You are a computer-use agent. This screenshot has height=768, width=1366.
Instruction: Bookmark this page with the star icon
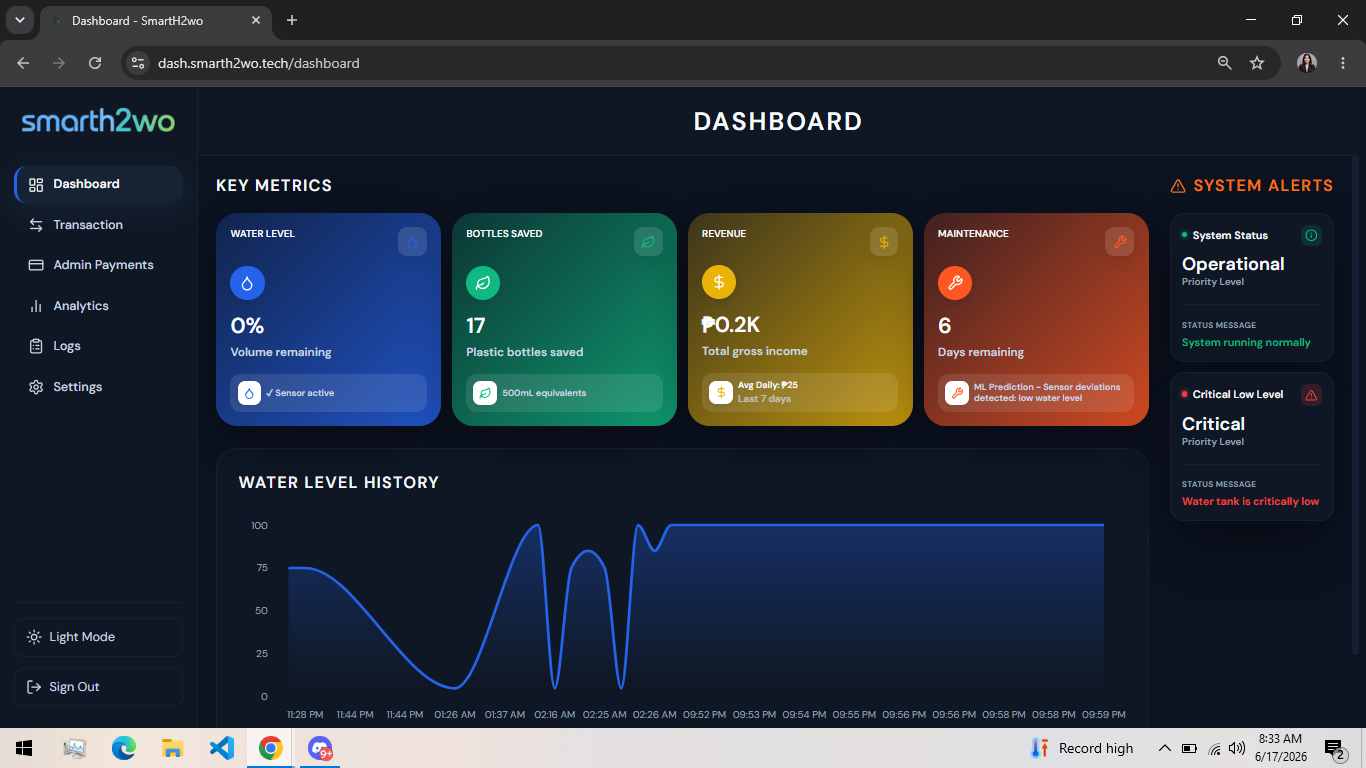(1257, 63)
